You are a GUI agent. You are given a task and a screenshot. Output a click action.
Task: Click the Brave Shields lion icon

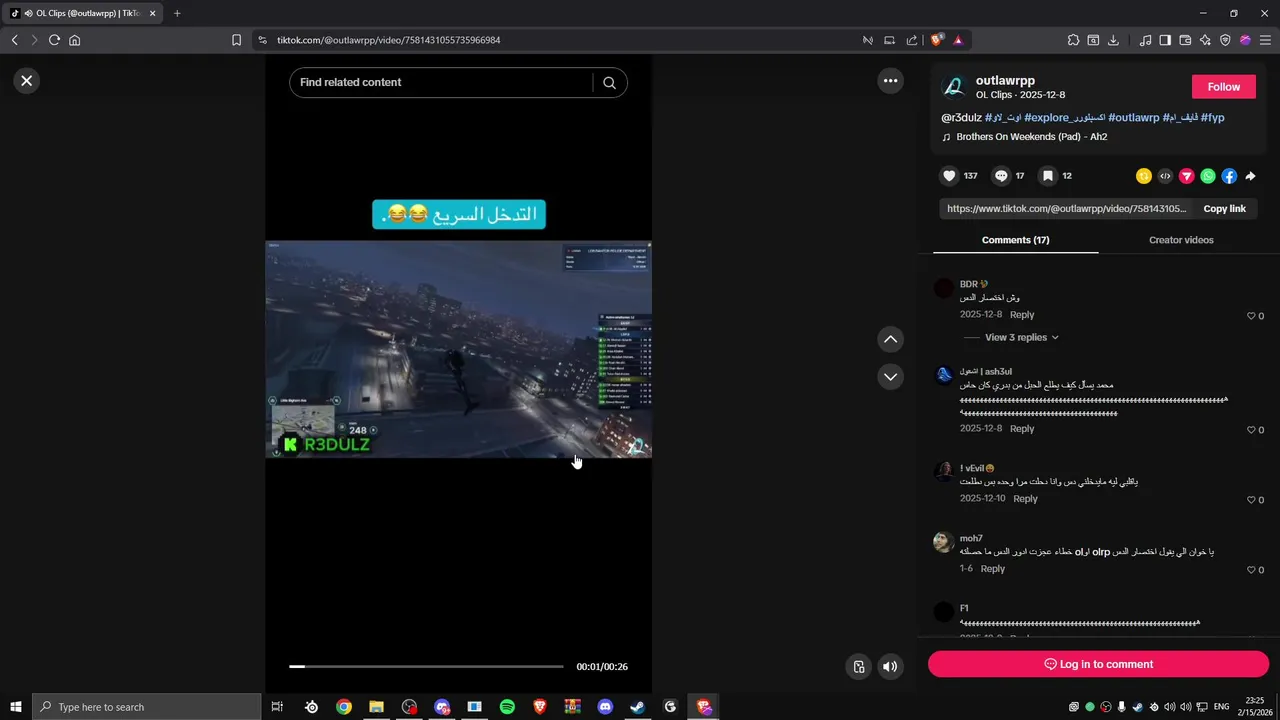coord(936,40)
